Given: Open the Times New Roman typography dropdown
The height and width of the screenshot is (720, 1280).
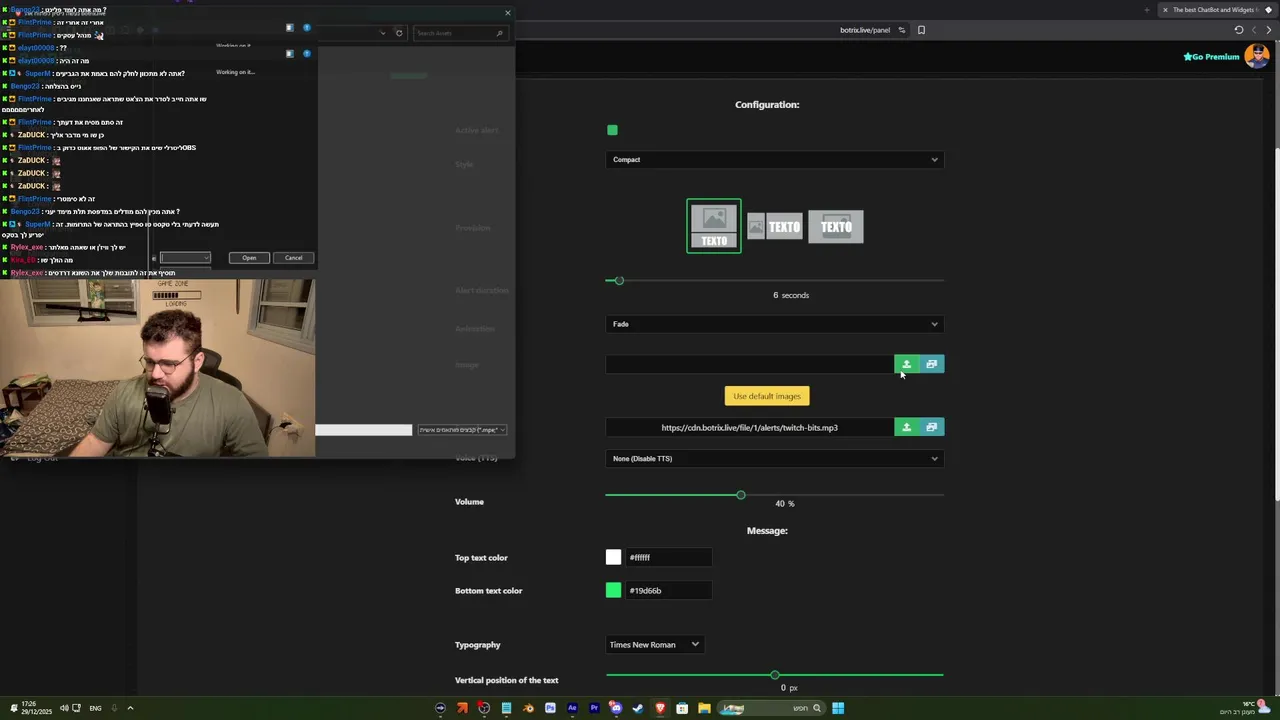Looking at the screenshot, I should click(654, 645).
